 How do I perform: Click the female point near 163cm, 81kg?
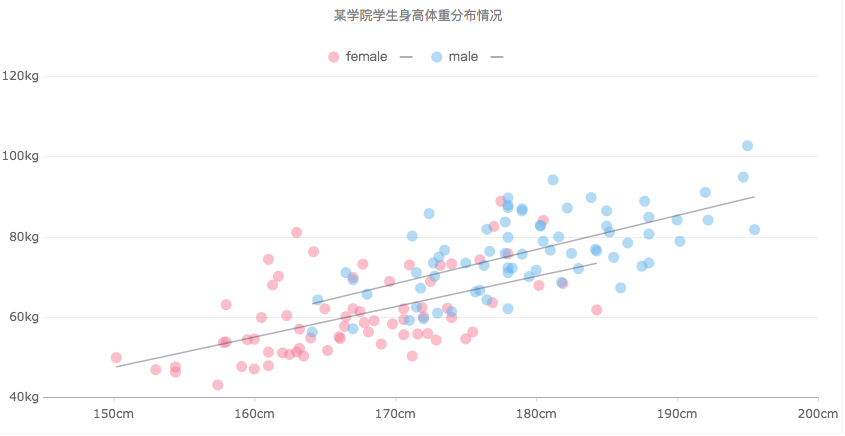click(296, 233)
